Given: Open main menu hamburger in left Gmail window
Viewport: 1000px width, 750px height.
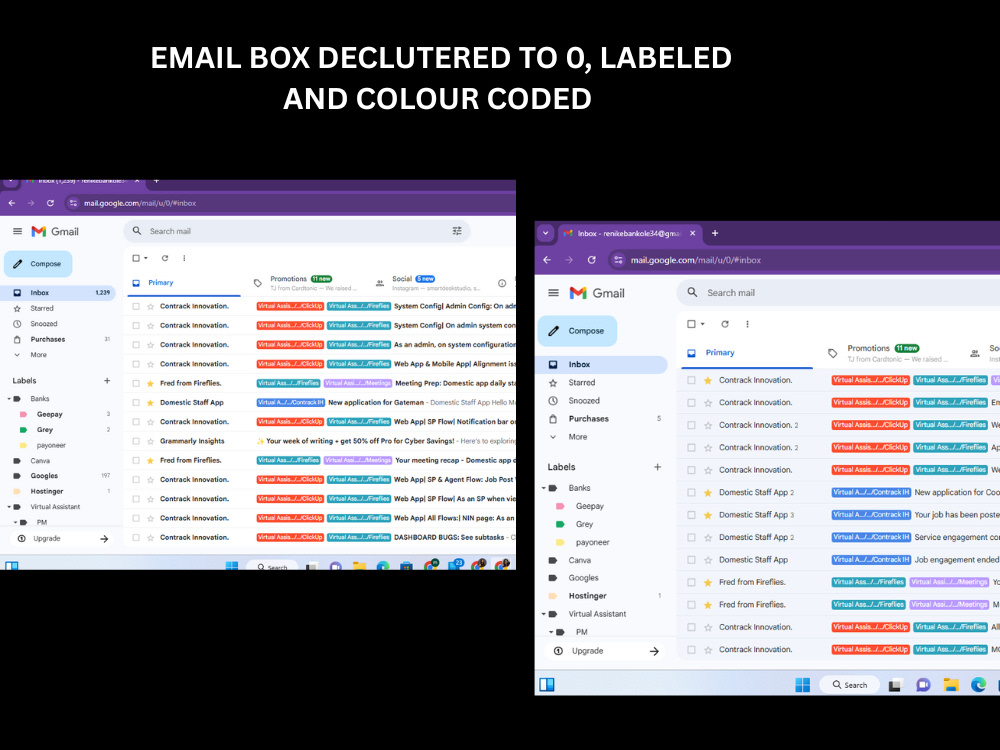Looking at the screenshot, I should tap(17, 232).
